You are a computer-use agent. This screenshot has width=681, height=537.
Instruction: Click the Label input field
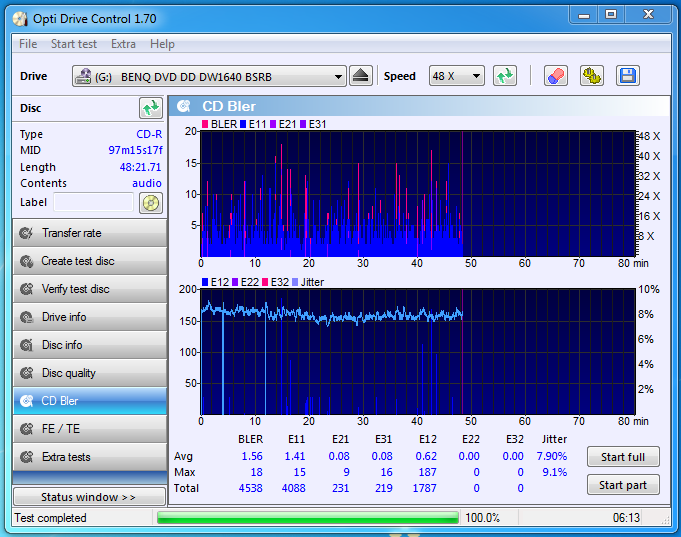(93, 202)
